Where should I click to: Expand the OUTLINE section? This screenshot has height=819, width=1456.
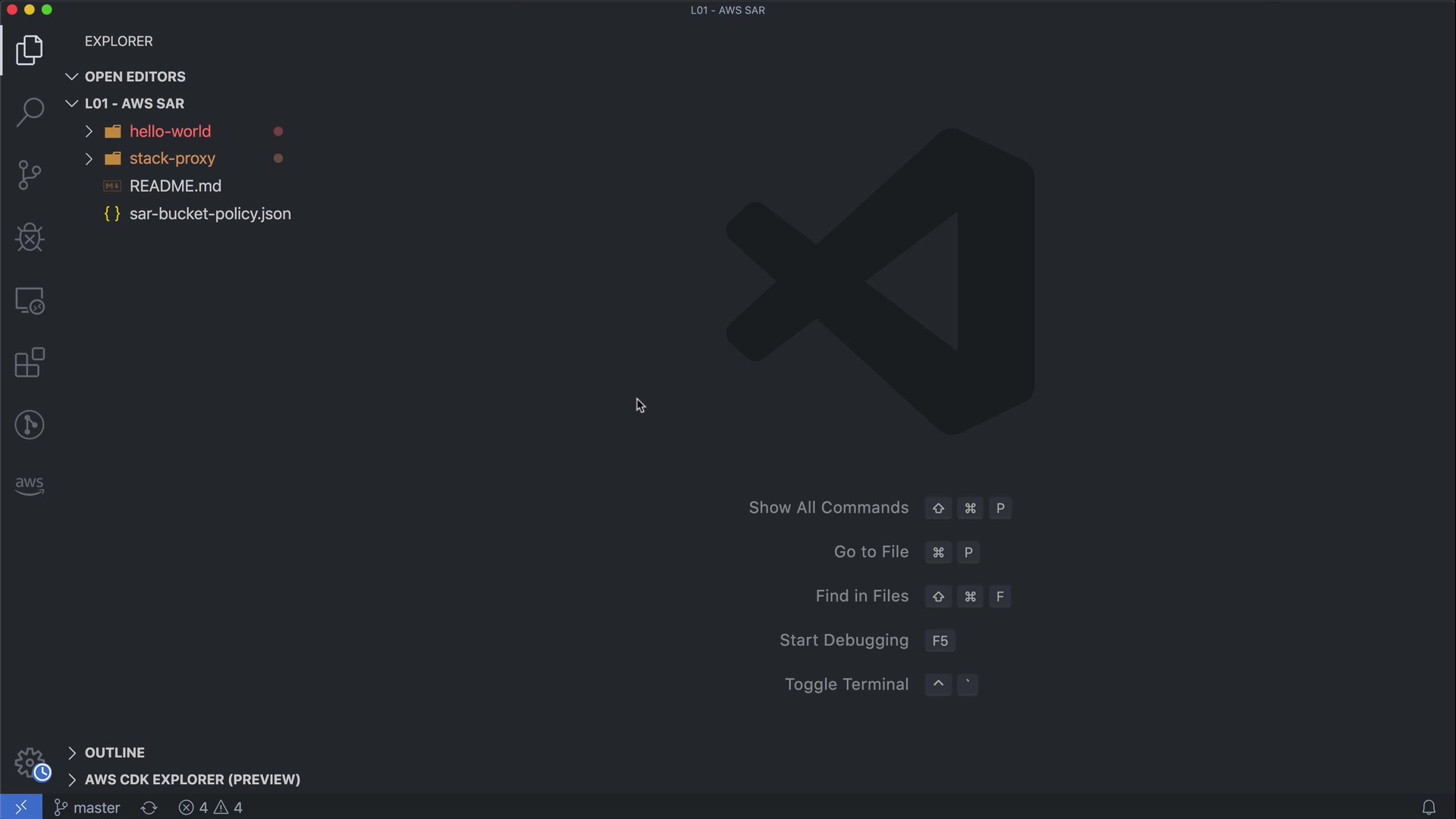pos(114,752)
